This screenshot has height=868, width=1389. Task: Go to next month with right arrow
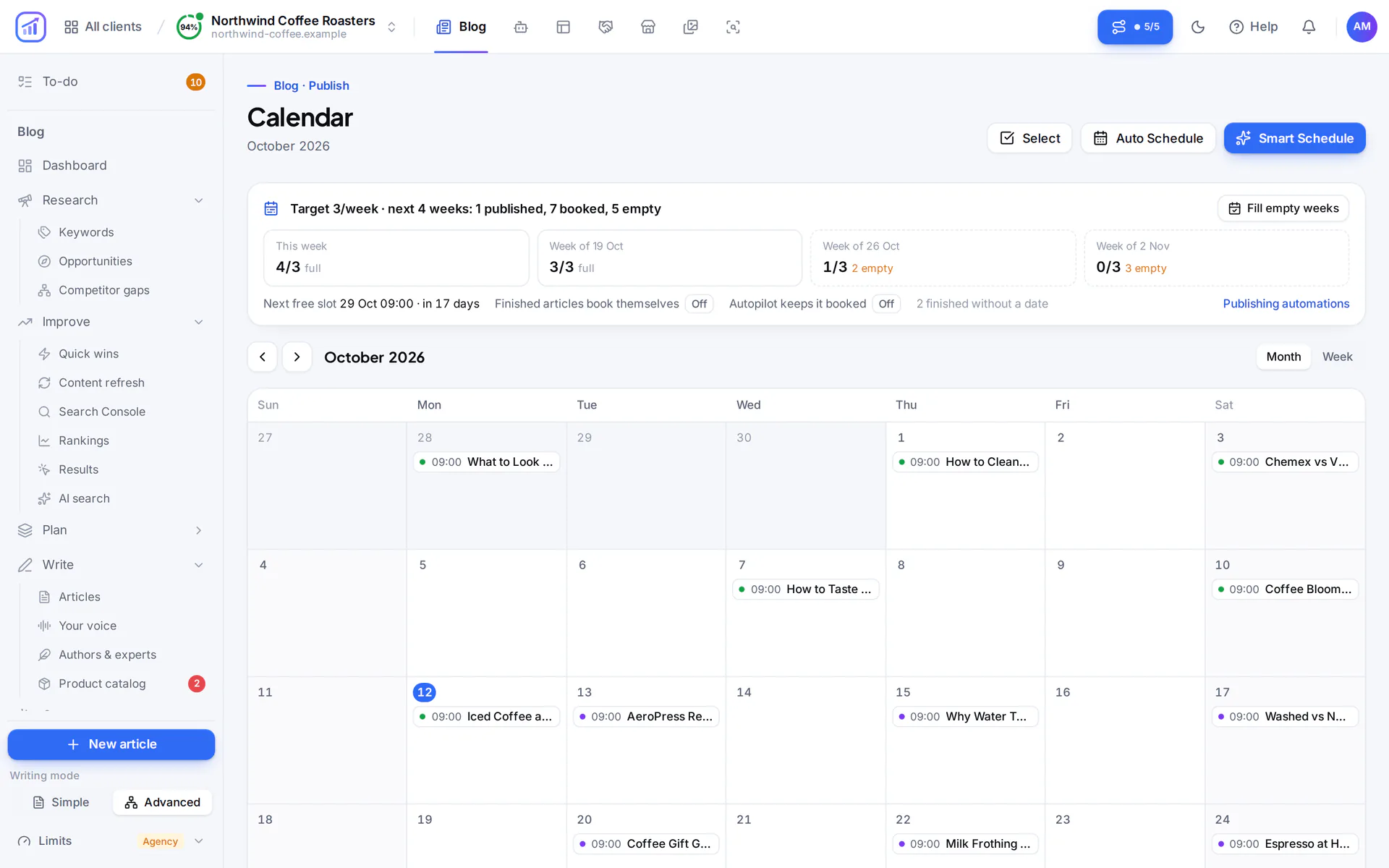pos(297,357)
